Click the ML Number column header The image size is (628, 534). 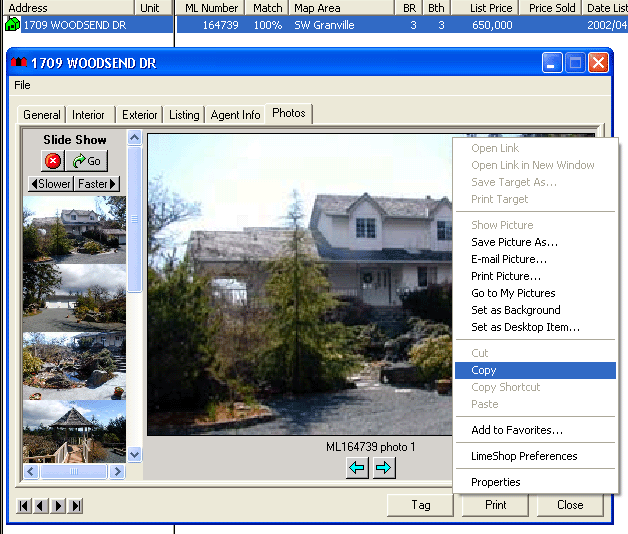point(209,8)
